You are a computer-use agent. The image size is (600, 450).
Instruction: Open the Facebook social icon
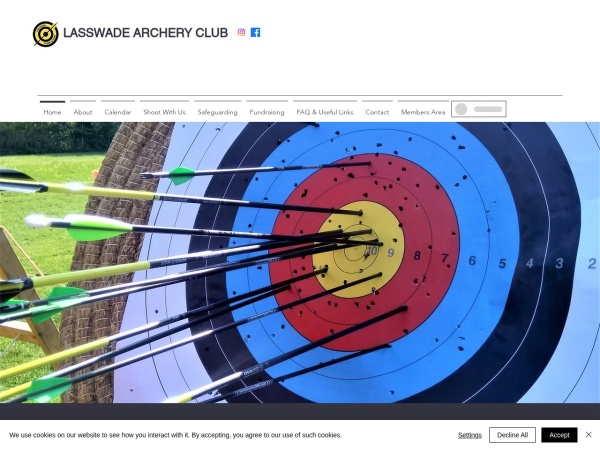click(255, 33)
